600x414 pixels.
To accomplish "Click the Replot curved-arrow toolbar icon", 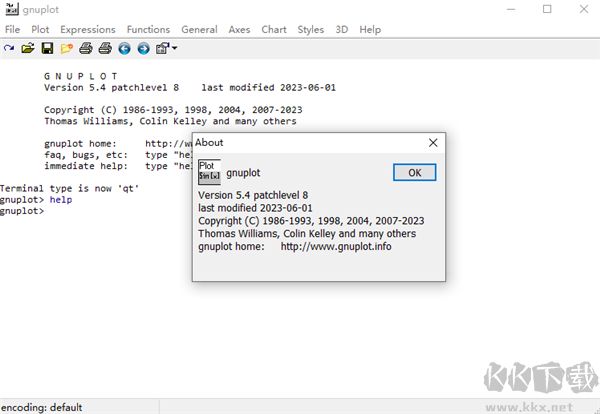I will 9,49.
